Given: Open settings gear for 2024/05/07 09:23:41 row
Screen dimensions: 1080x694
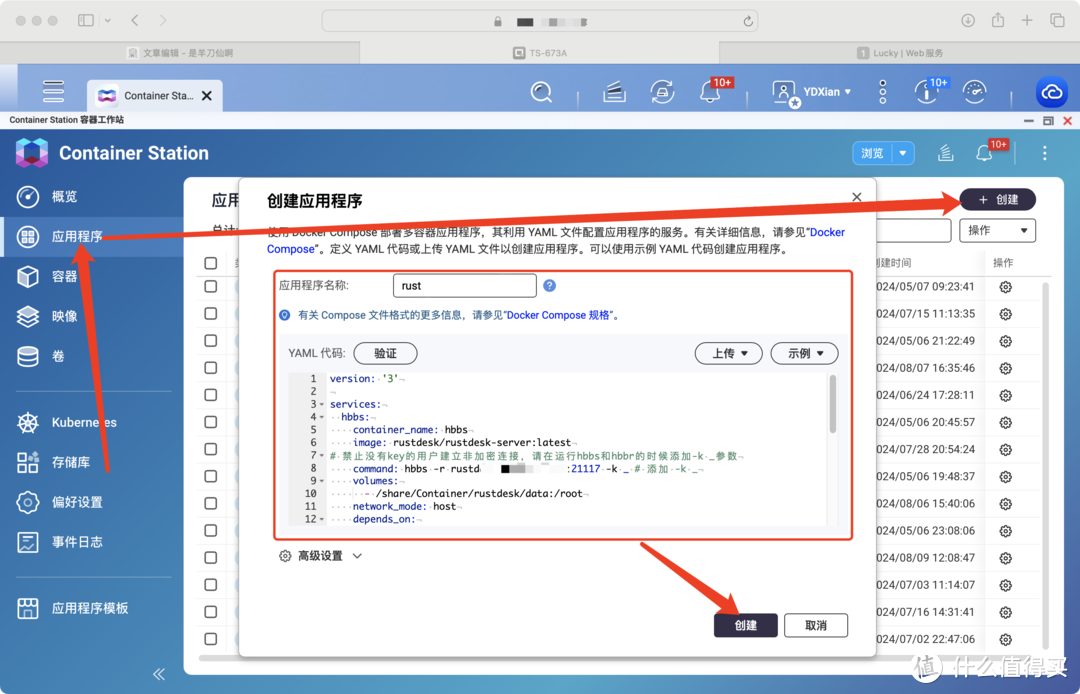Looking at the screenshot, I should coord(1006,287).
